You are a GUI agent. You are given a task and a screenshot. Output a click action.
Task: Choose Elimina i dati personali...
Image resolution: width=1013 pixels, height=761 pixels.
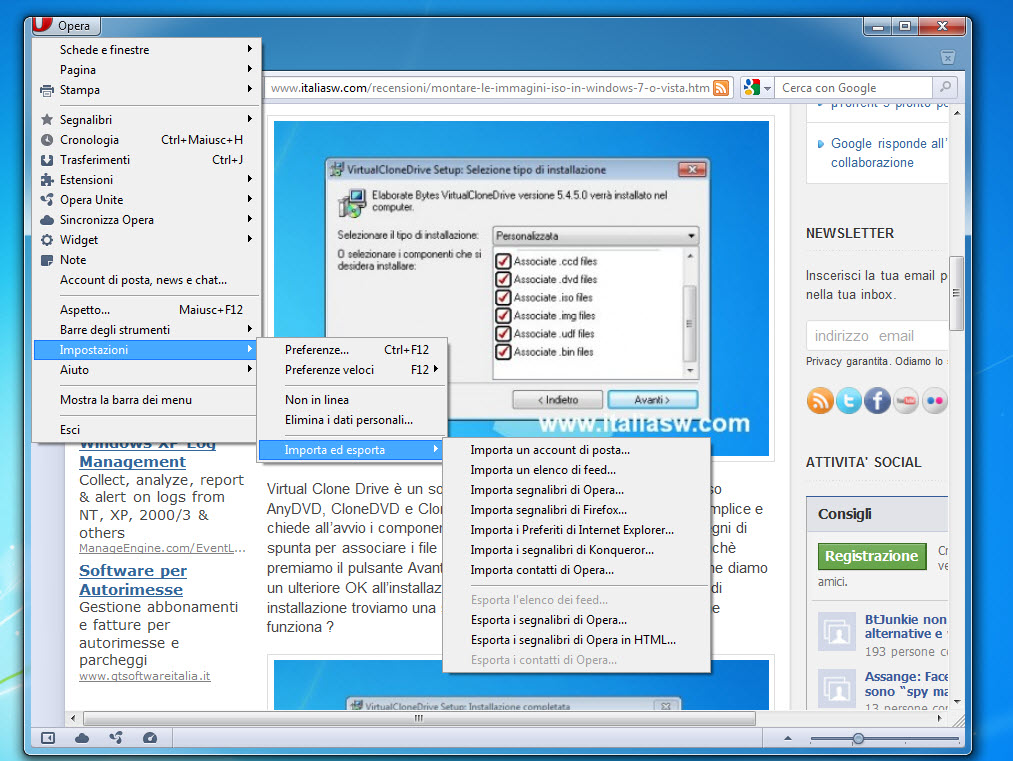pos(352,420)
